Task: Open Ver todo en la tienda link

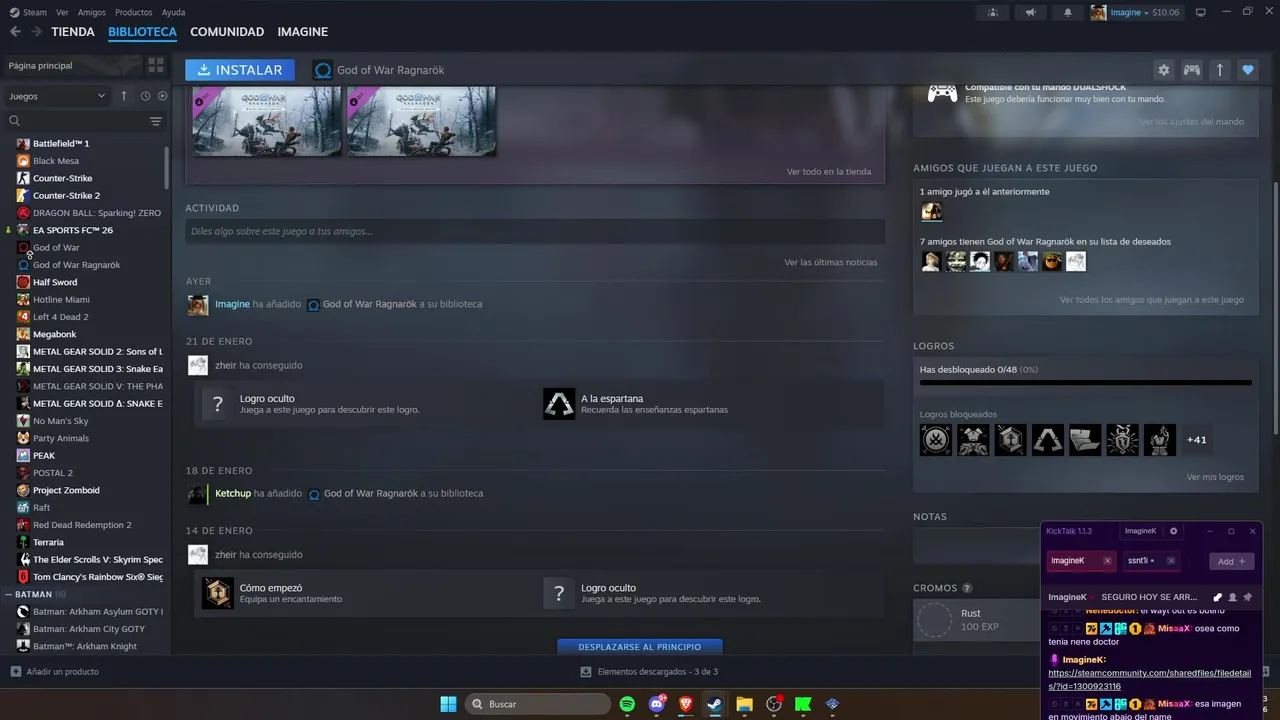Action: coord(828,172)
